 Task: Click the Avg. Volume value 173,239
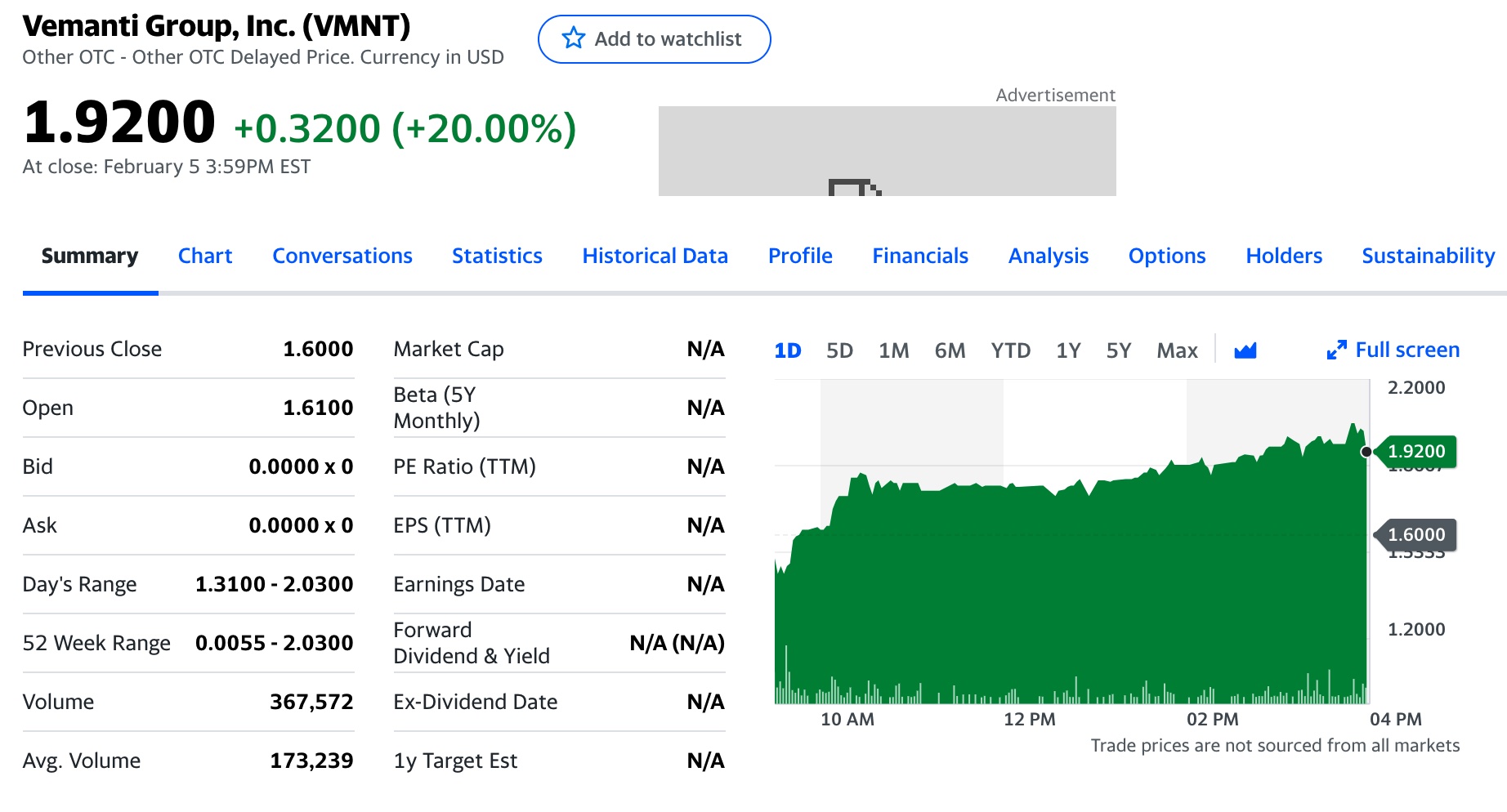311,761
